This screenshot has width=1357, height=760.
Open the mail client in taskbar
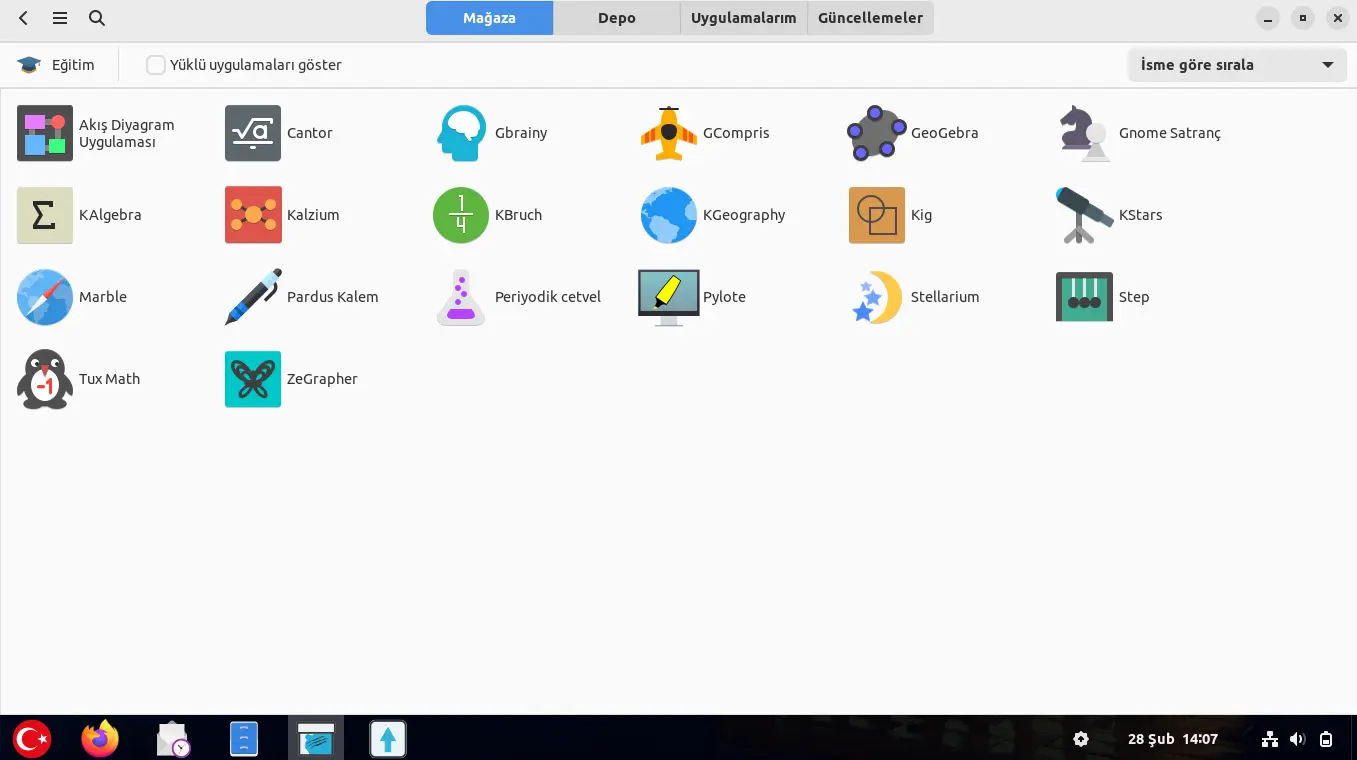173,739
